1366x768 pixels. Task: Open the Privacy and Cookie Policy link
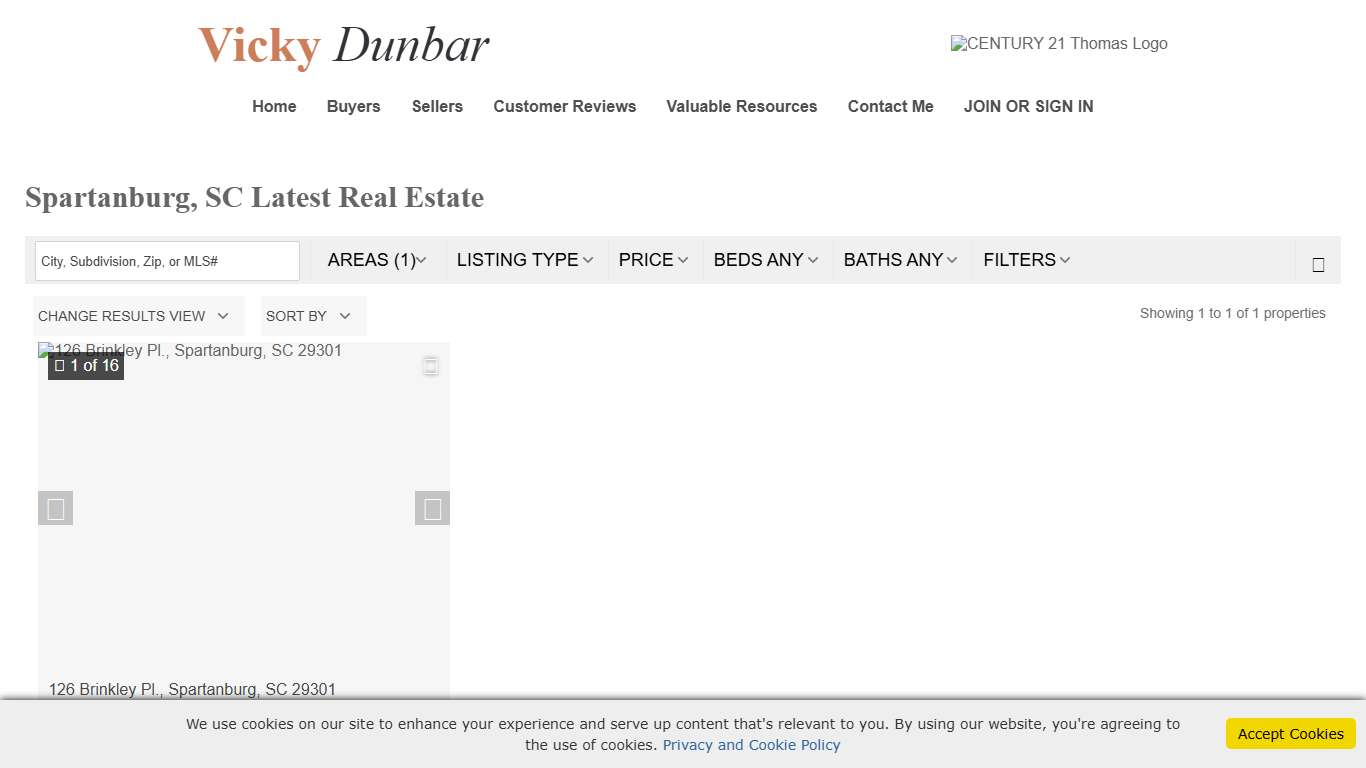click(x=751, y=745)
